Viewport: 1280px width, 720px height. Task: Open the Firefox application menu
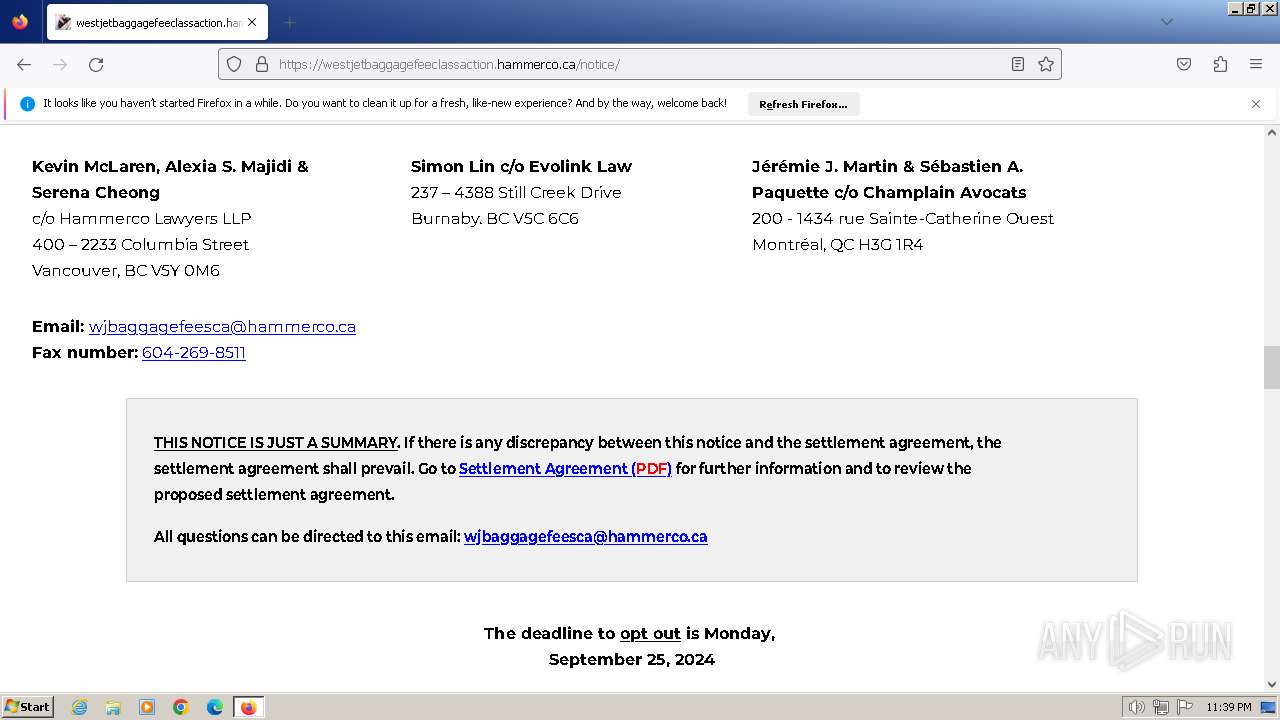pyautogui.click(x=1256, y=64)
